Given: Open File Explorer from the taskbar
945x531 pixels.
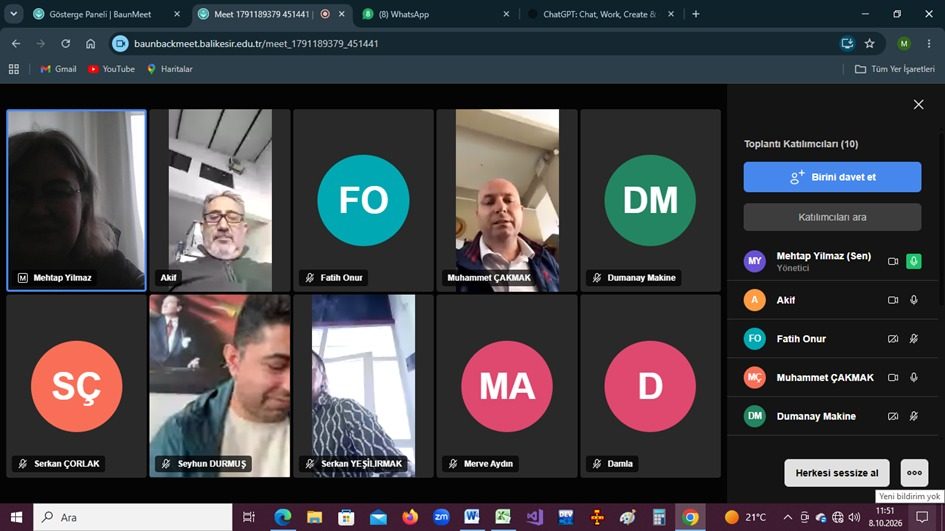Looking at the screenshot, I should point(315,517).
